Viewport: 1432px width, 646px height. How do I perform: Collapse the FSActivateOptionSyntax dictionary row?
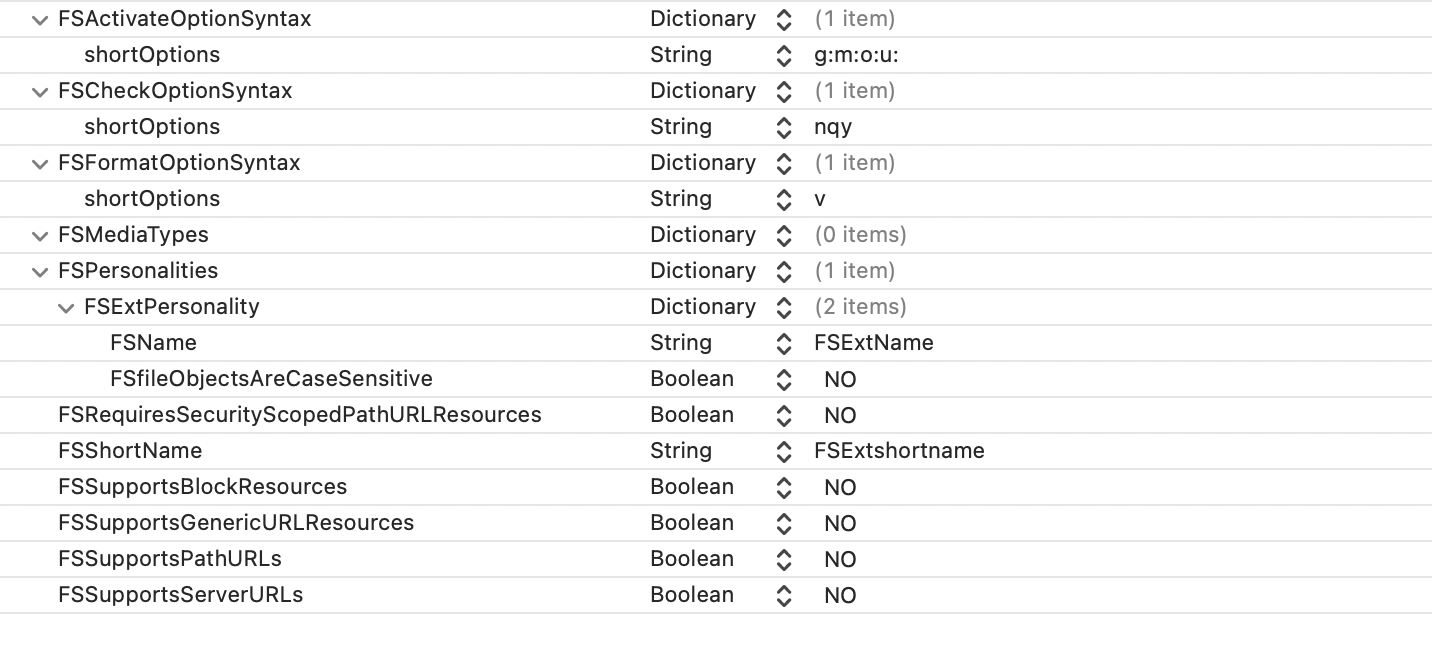coord(40,20)
